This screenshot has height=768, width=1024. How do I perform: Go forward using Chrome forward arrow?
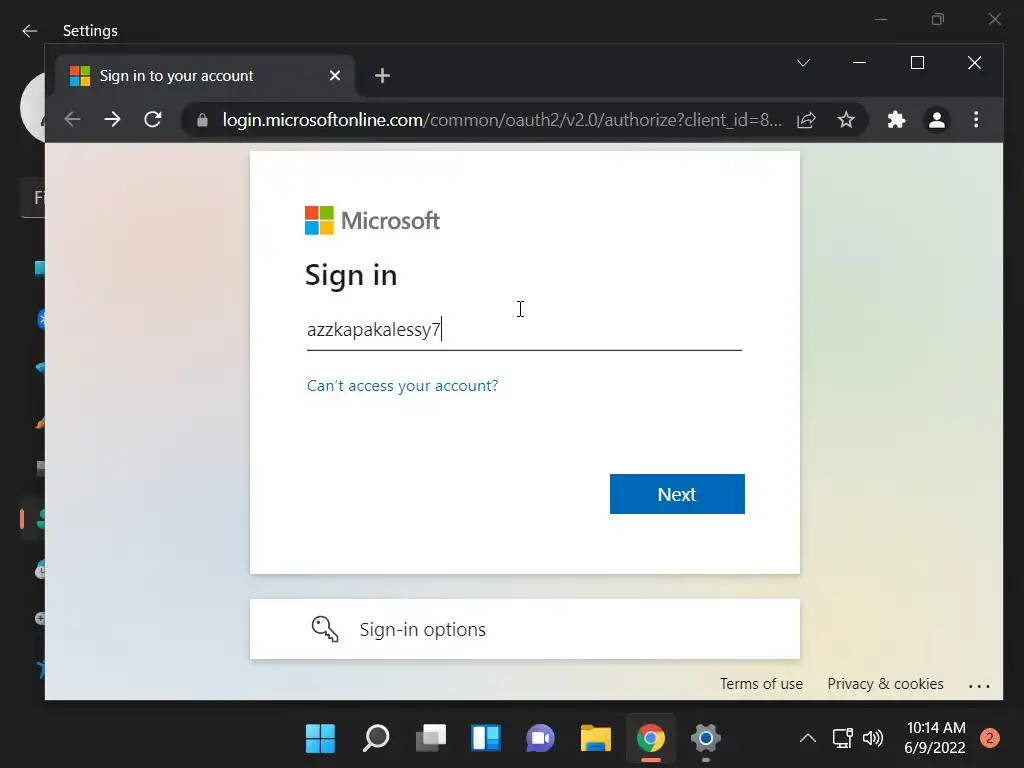[112, 120]
